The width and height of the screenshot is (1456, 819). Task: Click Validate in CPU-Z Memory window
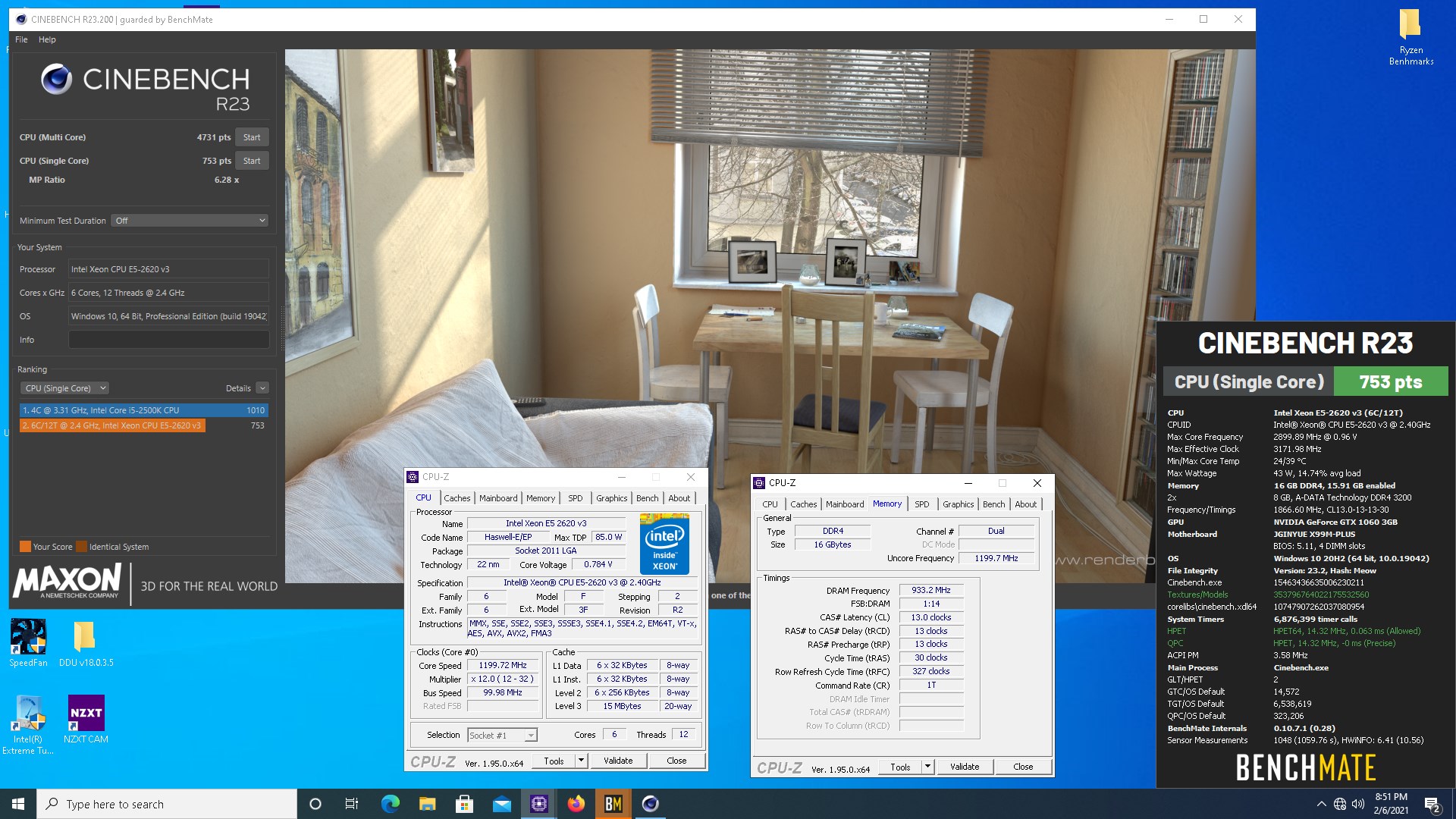tap(965, 767)
